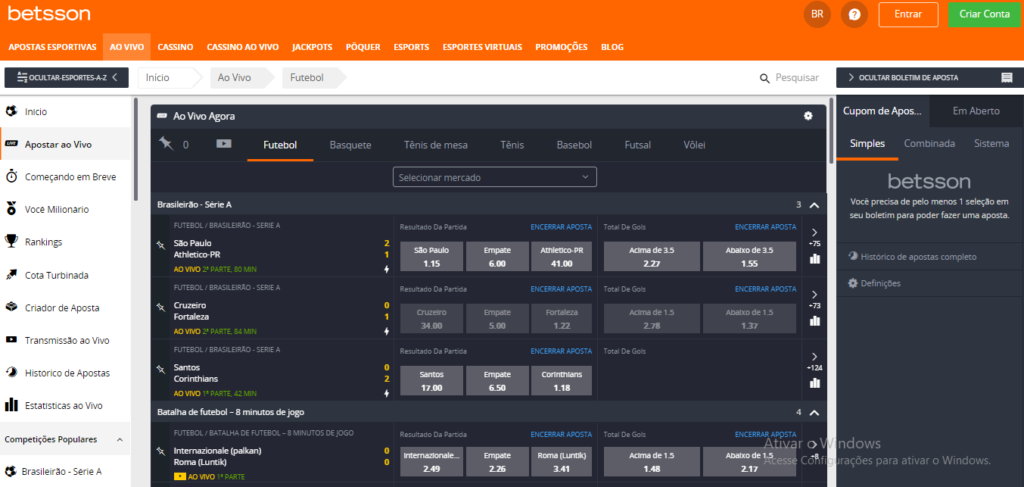Select Acima de 3.5 odds 2.27
The image size is (1024, 487).
652,257
